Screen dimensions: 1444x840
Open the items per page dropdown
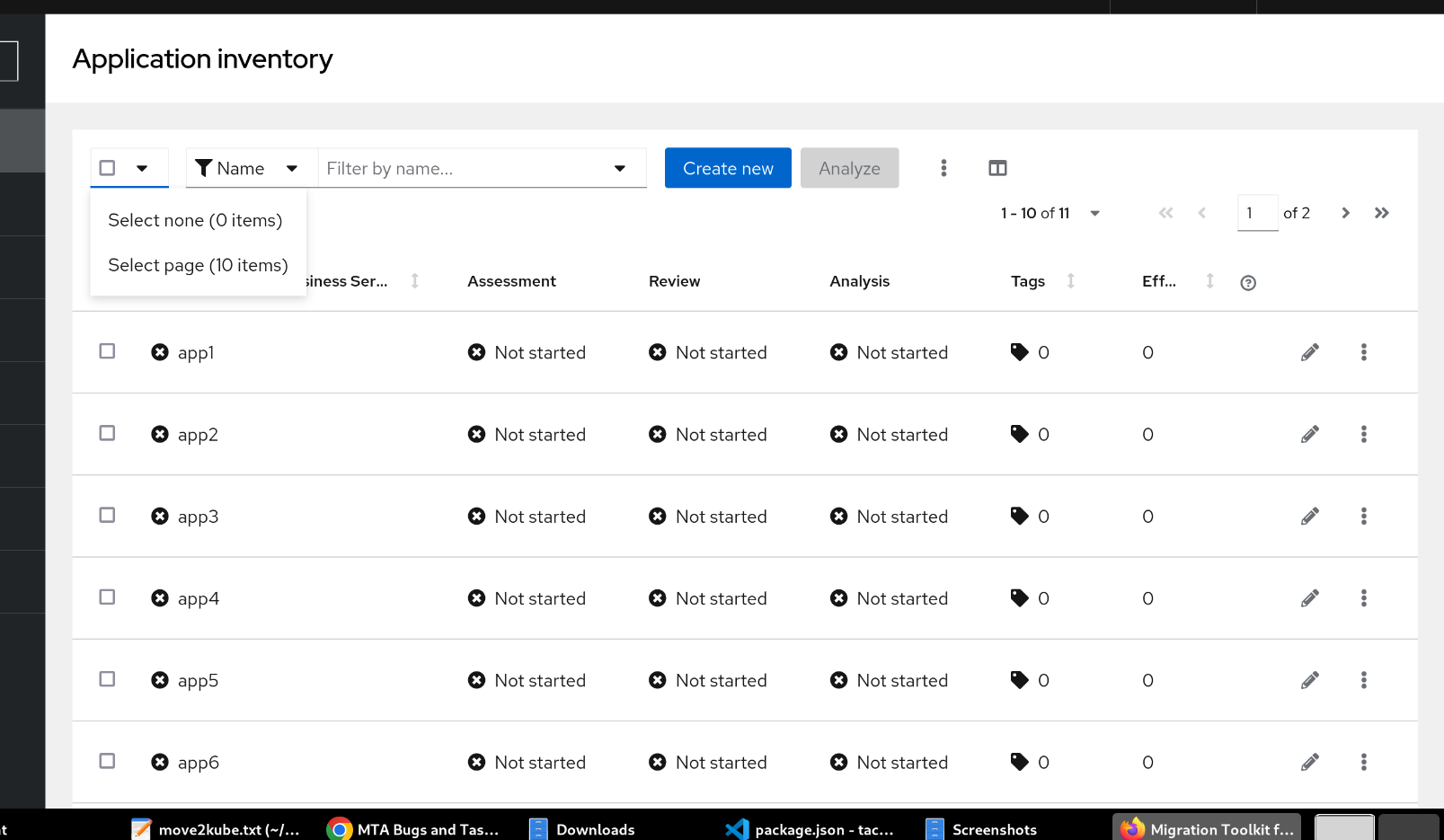(1094, 213)
